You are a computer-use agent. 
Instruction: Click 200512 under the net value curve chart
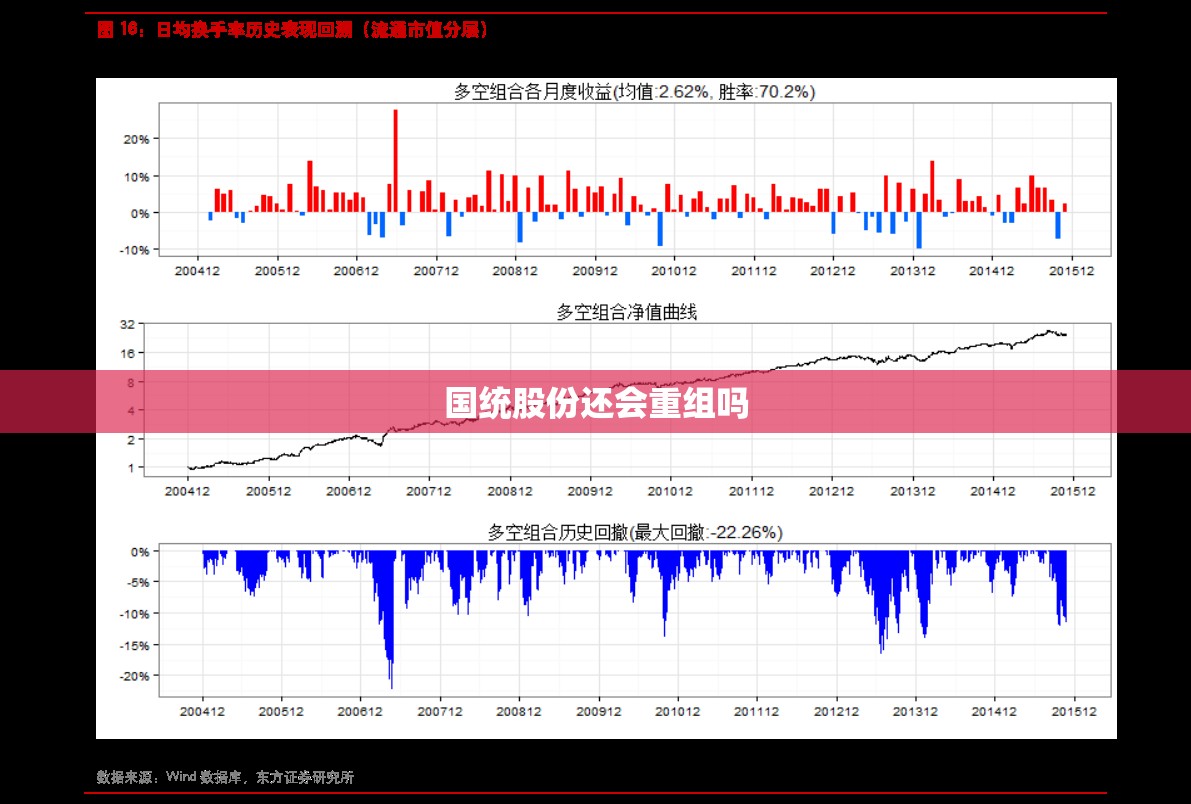(268, 491)
